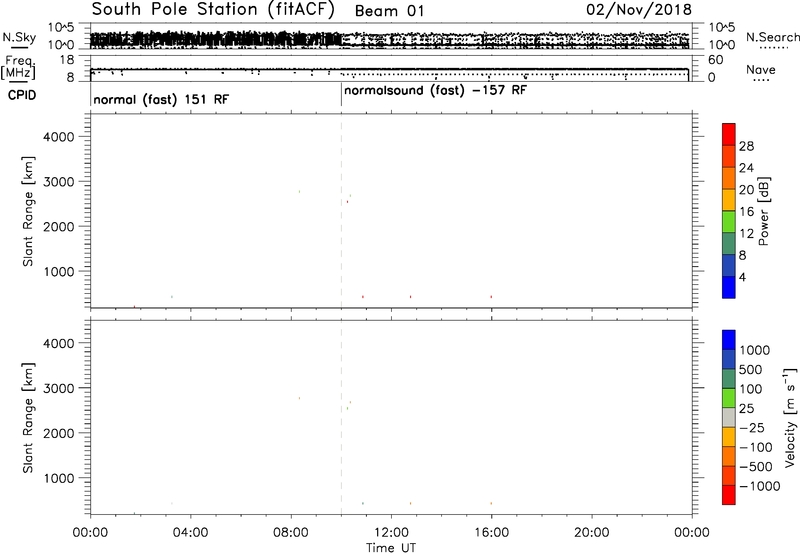
Task: Pick the top red segment of power colorbar
Action: [729, 134]
